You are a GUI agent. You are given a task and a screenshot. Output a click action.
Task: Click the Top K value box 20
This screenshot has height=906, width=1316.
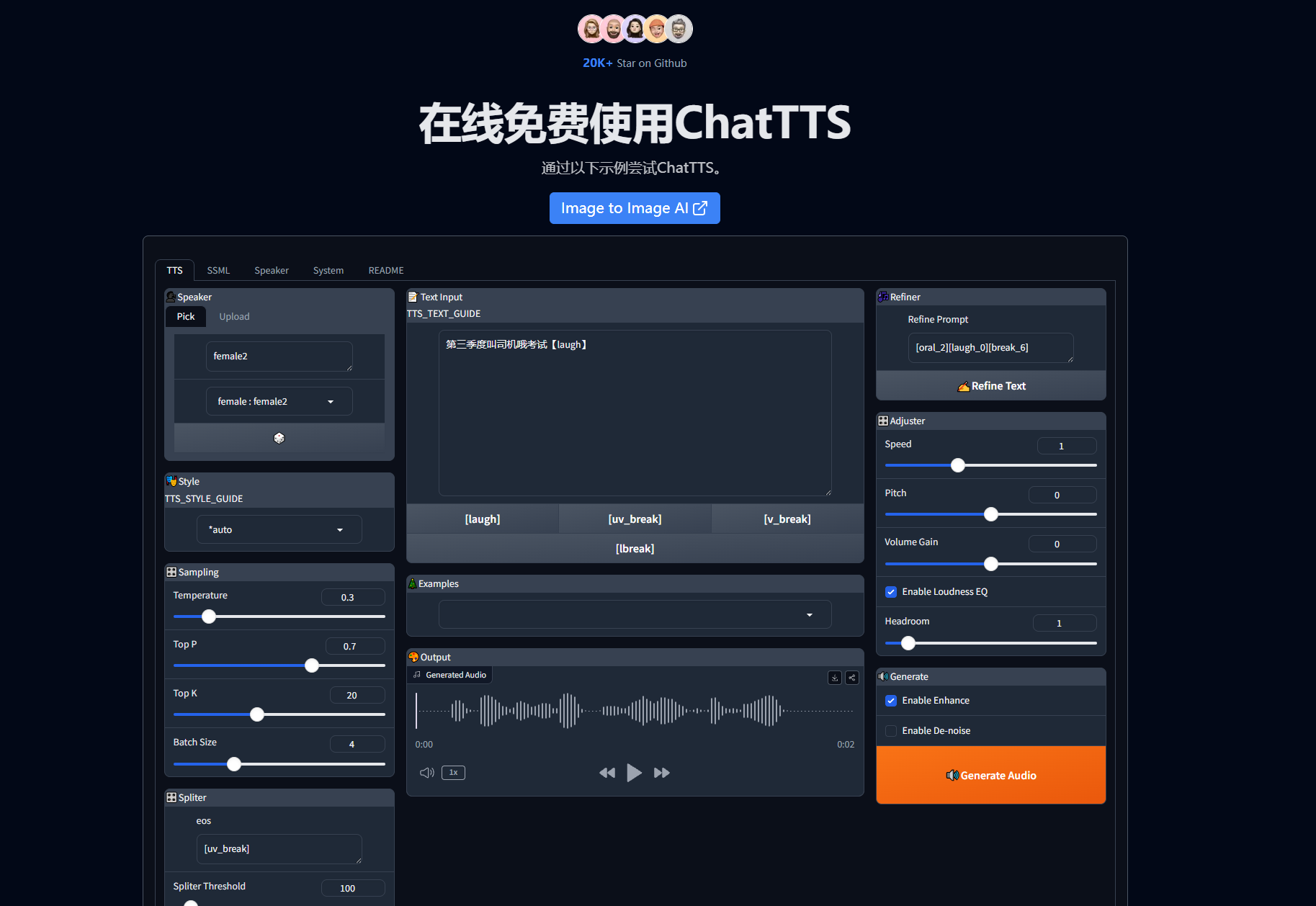[x=357, y=695]
